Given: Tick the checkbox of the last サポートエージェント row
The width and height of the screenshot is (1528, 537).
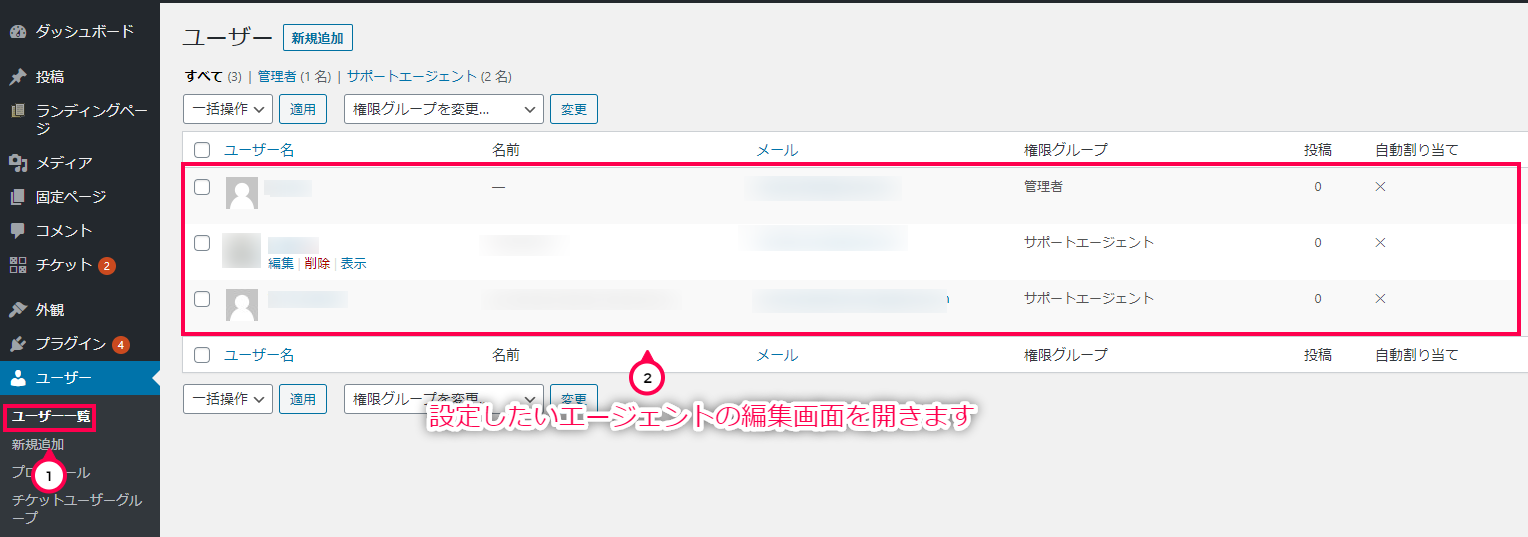Looking at the screenshot, I should (x=202, y=299).
